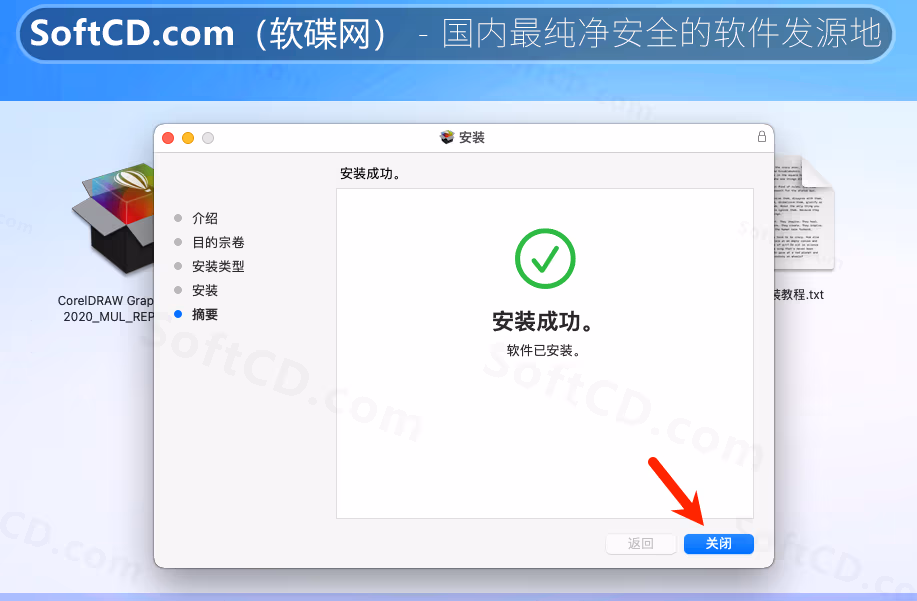Image resolution: width=917 pixels, height=601 pixels.
Task: Open the CorelDRAW Graphics package icon
Action: pos(112,219)
